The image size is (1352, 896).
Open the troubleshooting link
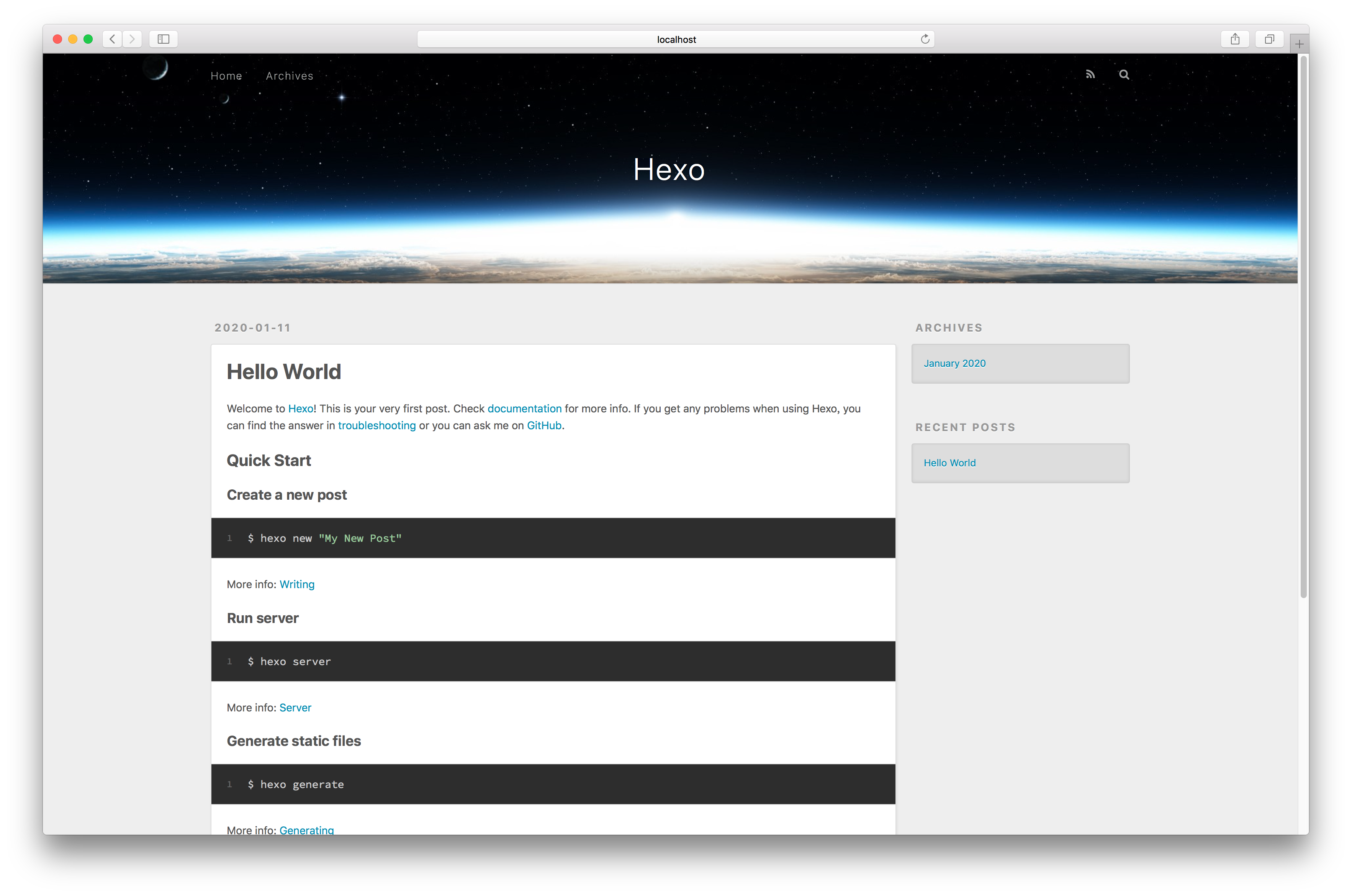[x=376, y=426]
